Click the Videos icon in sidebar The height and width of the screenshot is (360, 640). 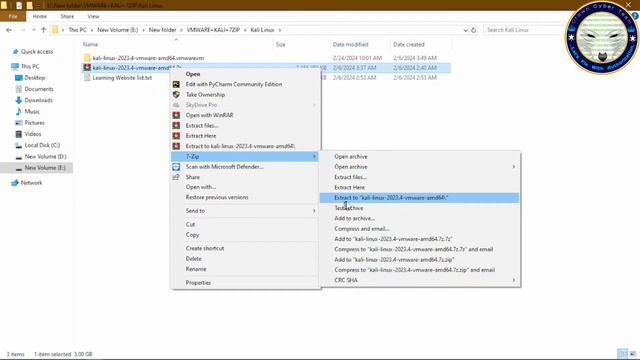coord(19,134)
